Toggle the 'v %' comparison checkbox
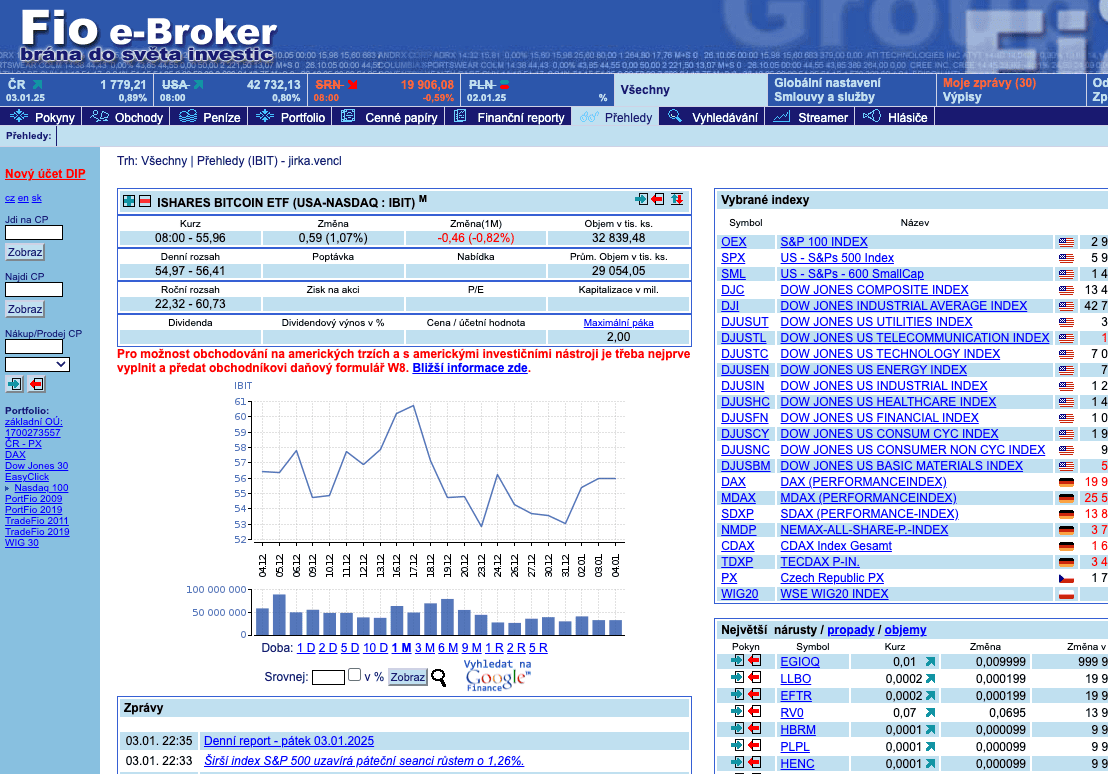This screenshot has height=774, width=1108. click(354, 676)
